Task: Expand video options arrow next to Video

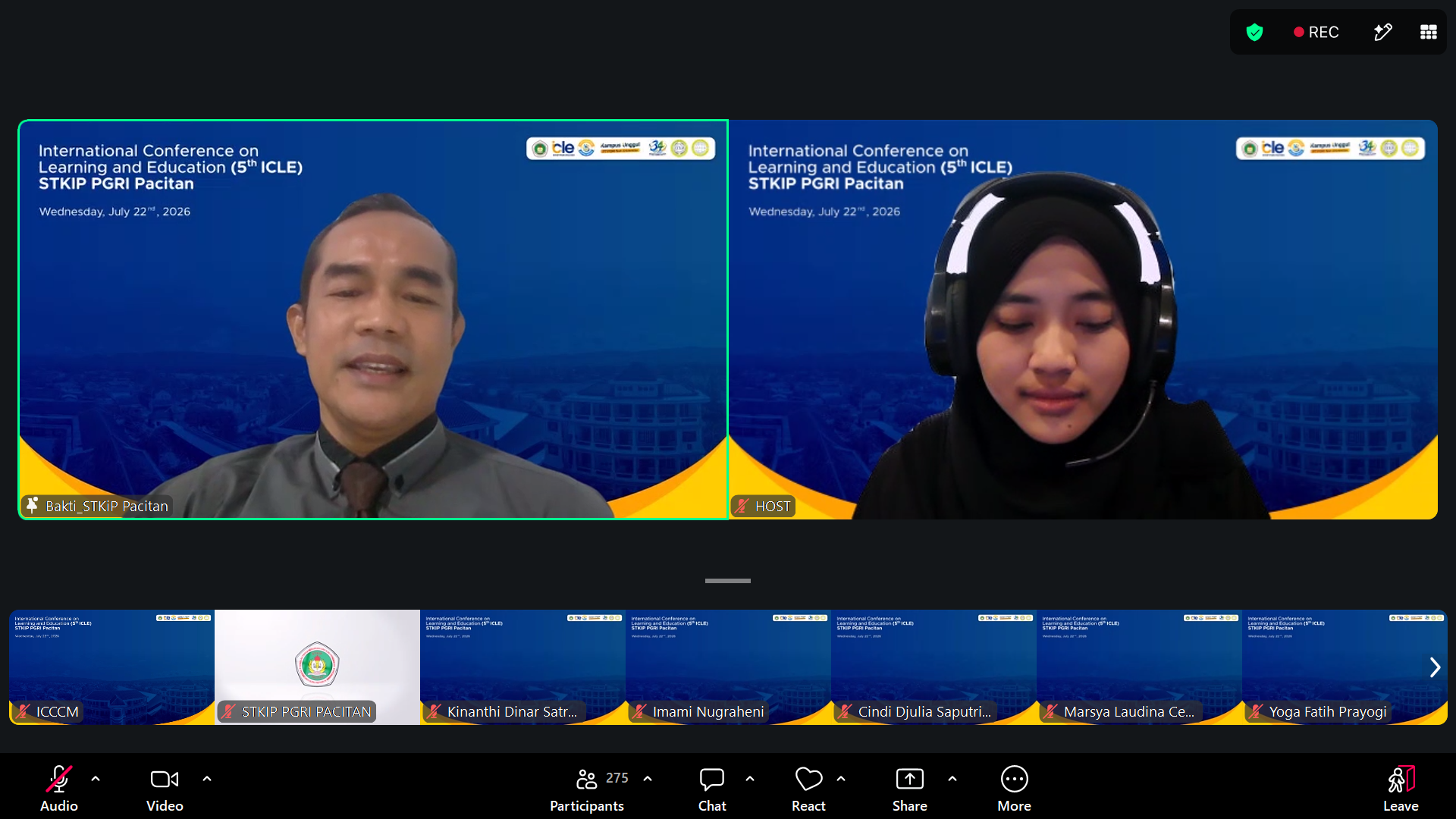Action: pos(207,779)
